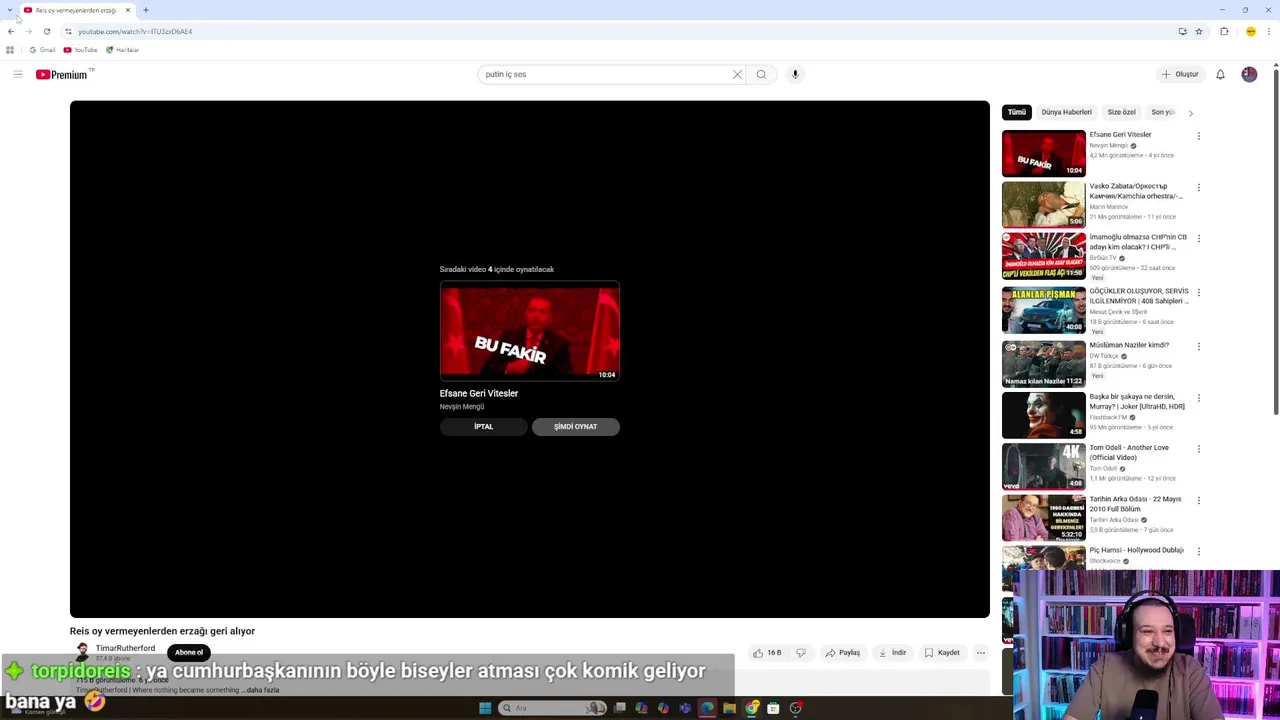Like the video with thumbs up

coord(767,653)
